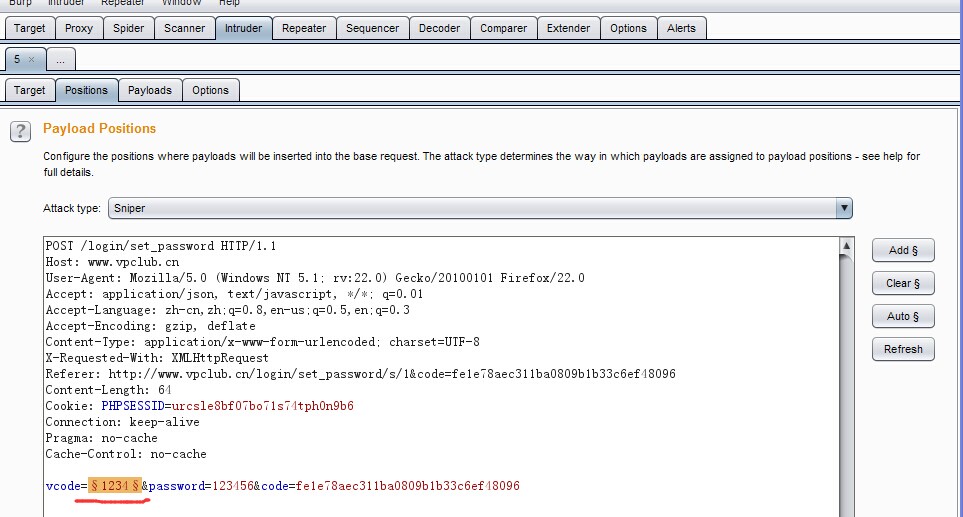Image resolution: width=963 pixels, height=517 pixels.
Task: Close attack tab number 5
Action: pyautogui.click(x=31, y=60)
